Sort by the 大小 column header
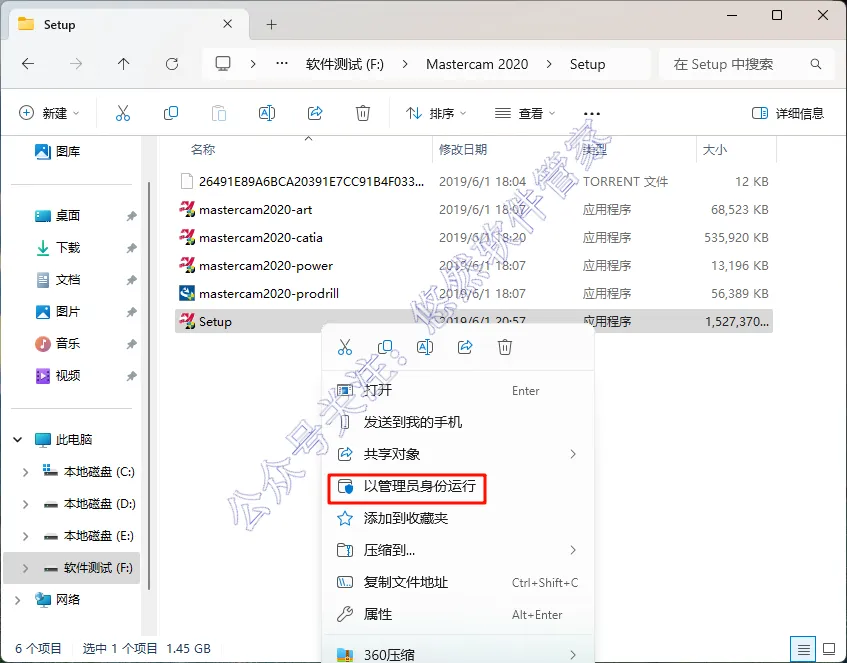The width and height of the screenshot is (847, 663). point(715,150)
